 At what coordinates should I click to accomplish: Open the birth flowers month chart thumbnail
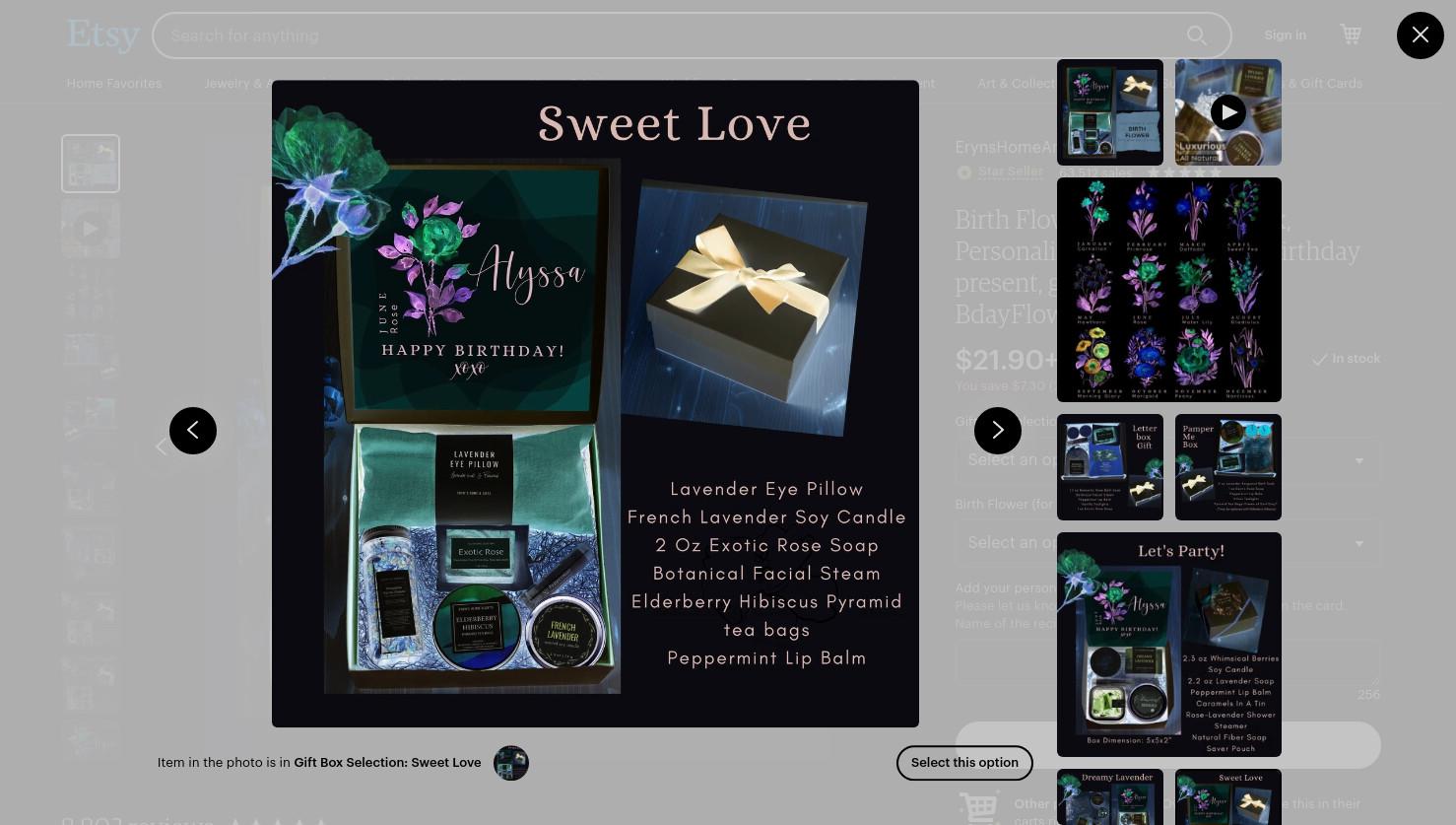coord(1169,290)
